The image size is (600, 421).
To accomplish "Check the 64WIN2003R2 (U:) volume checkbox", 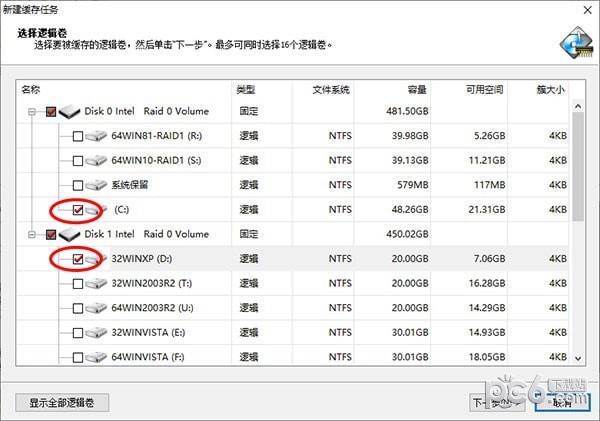I will (x=78, y=308).
